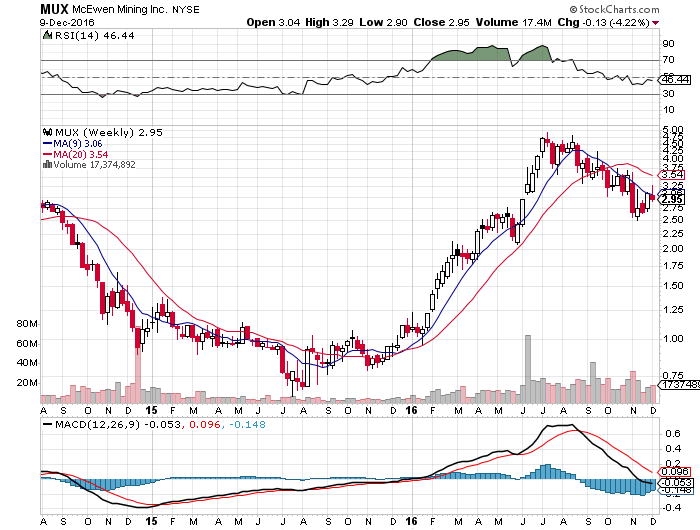Click the Close 2.95 value in header
The image size is (700, 530).
coord(442,22)
